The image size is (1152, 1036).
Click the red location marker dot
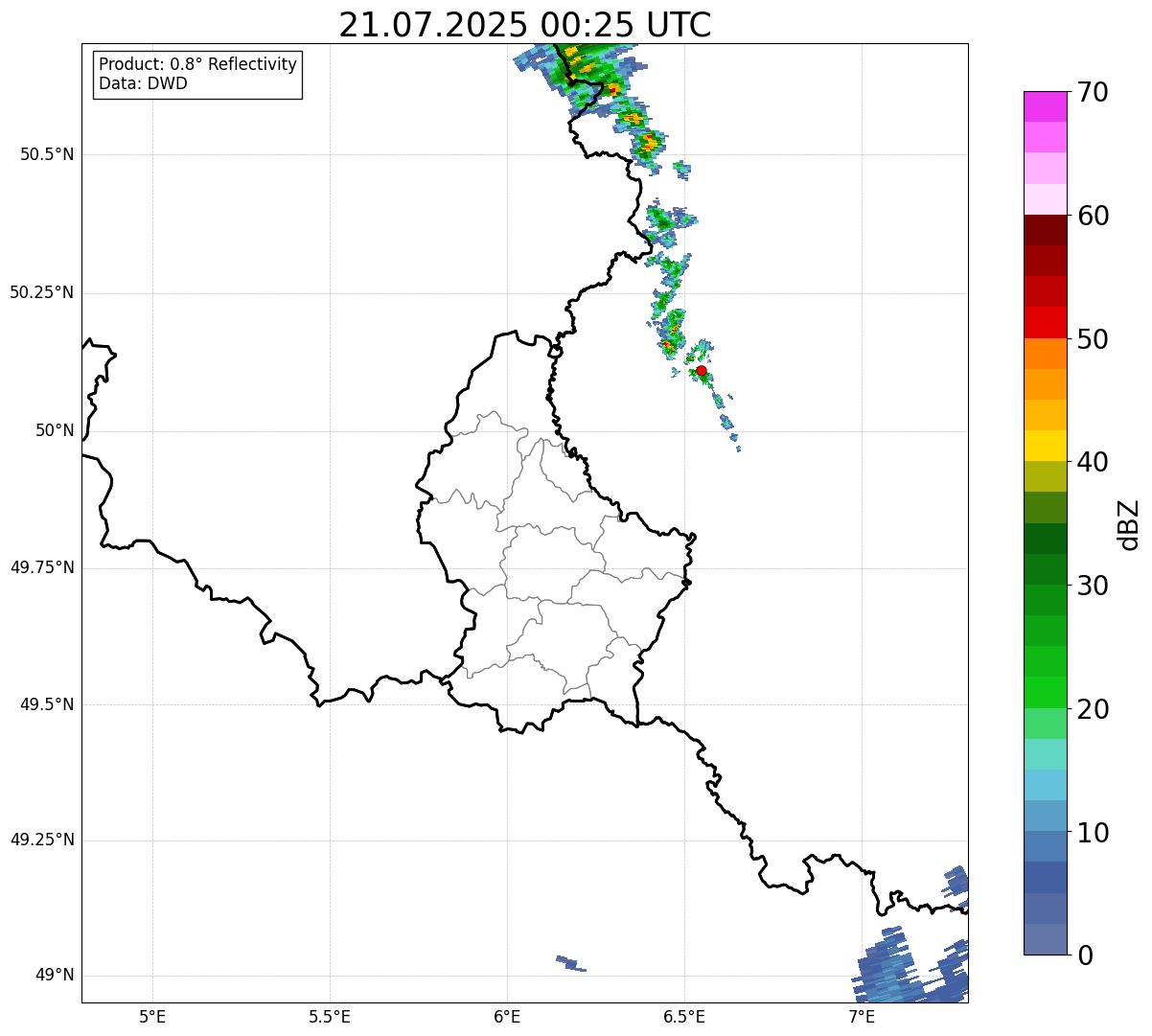[702, 371]
